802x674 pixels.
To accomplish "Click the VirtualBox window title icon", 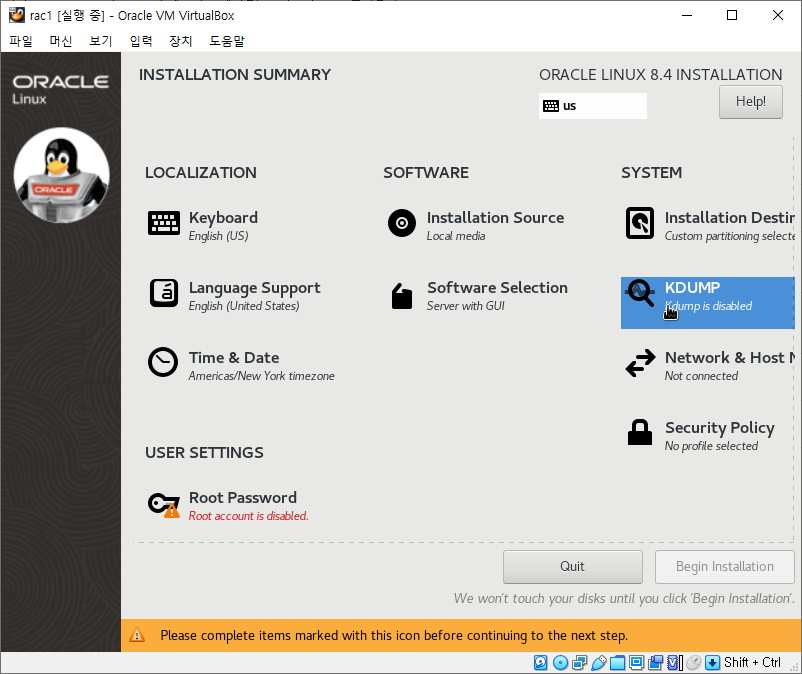I will tap(17, 15).
